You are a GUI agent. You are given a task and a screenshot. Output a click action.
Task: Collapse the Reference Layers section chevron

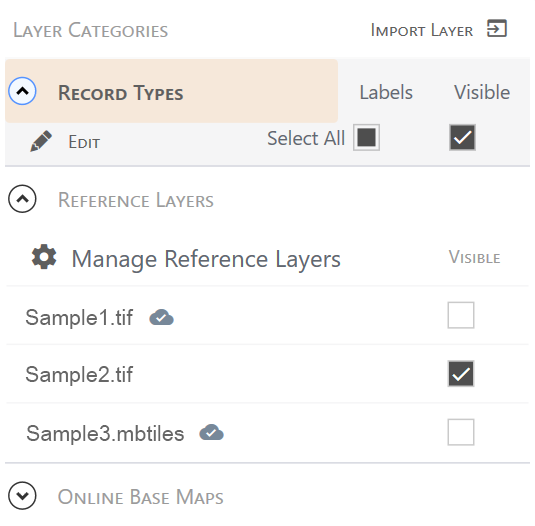pos(23,199)
